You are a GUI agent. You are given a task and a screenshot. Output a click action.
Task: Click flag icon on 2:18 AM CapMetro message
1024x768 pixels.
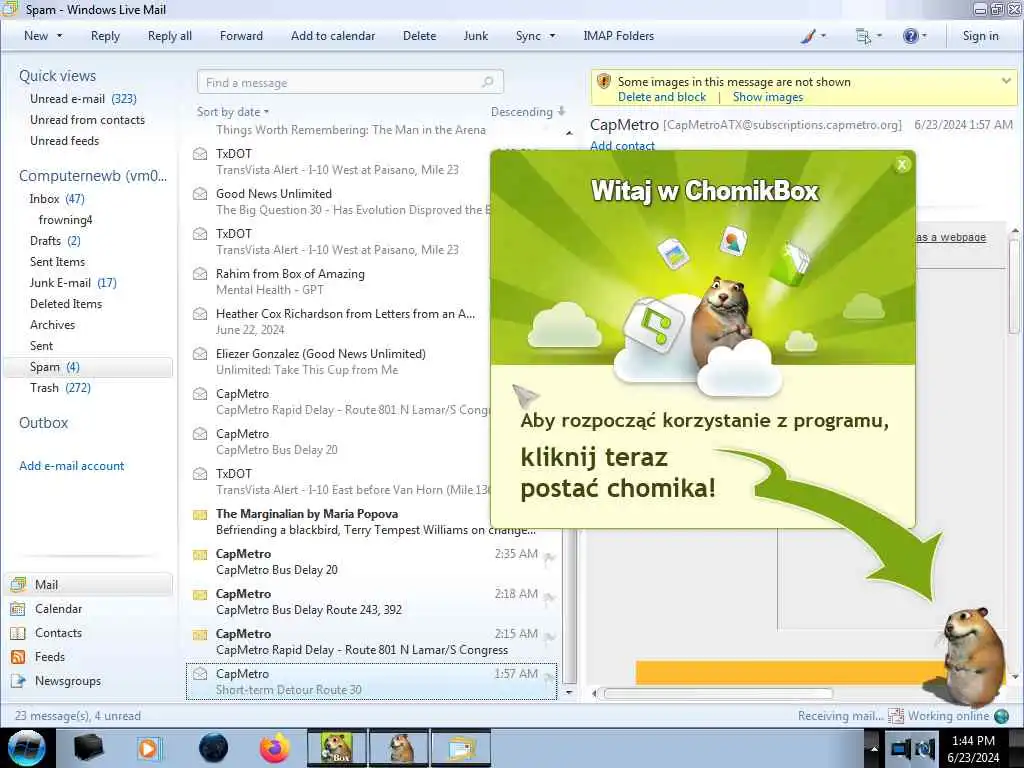(549, 598)
